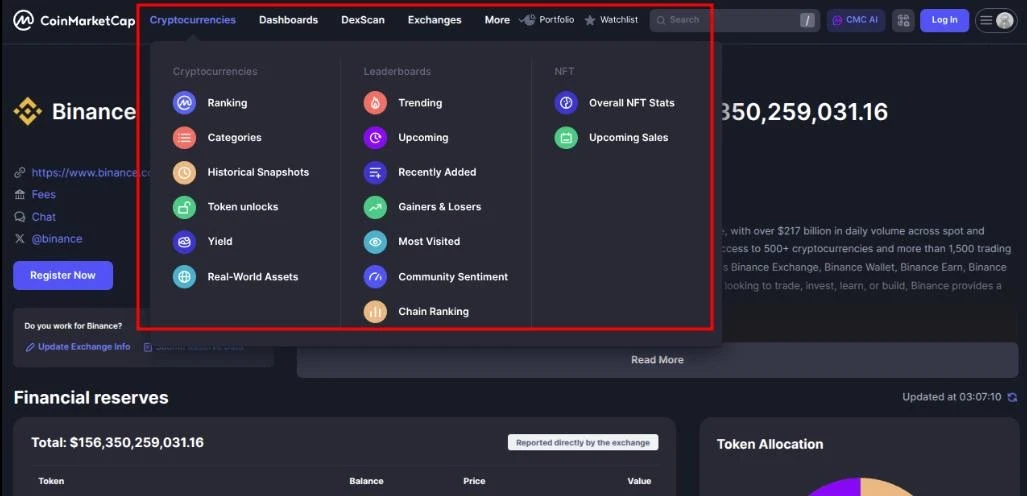Viewport: 1027px width, 496px height.
Task: Click the Binance logo icon
Action: point(28,111)
